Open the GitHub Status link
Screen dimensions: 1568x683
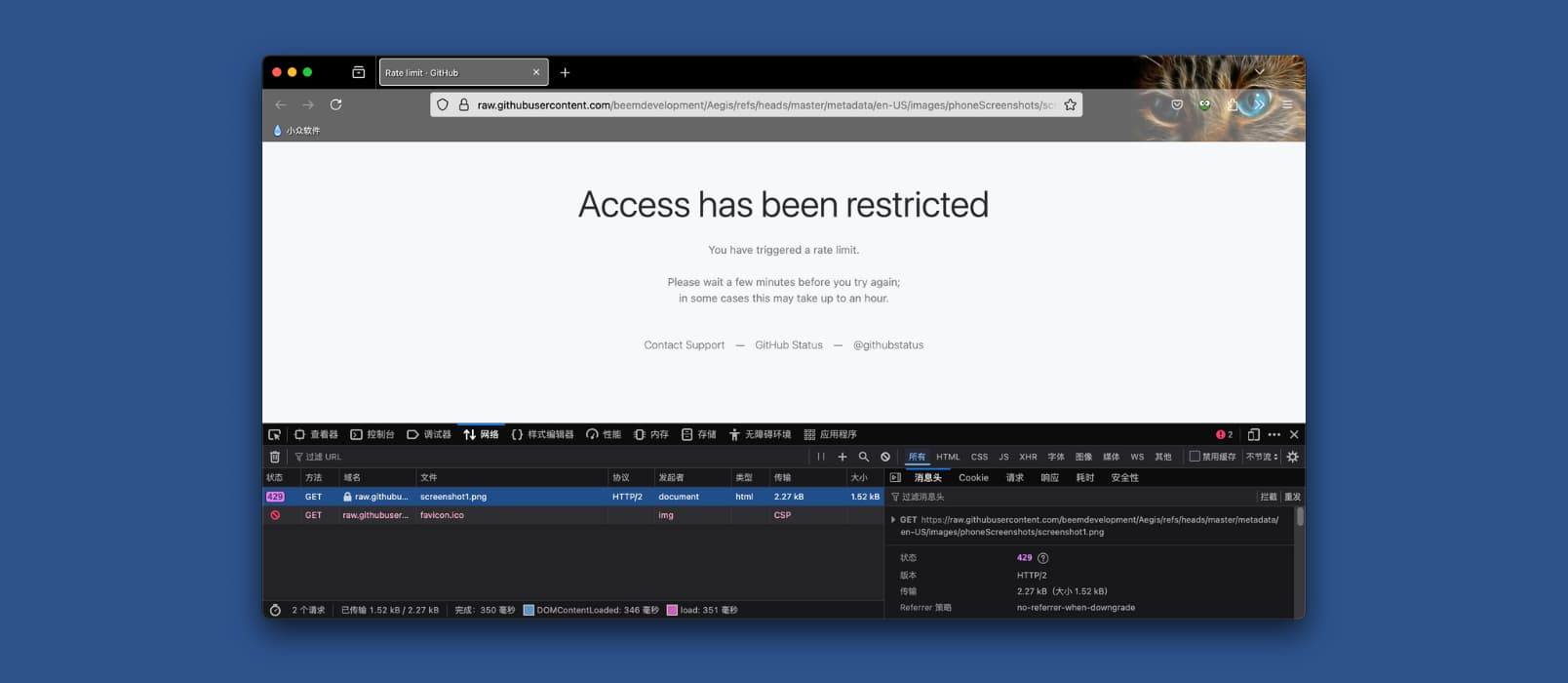pyautogui.click(x=789, y=345)
